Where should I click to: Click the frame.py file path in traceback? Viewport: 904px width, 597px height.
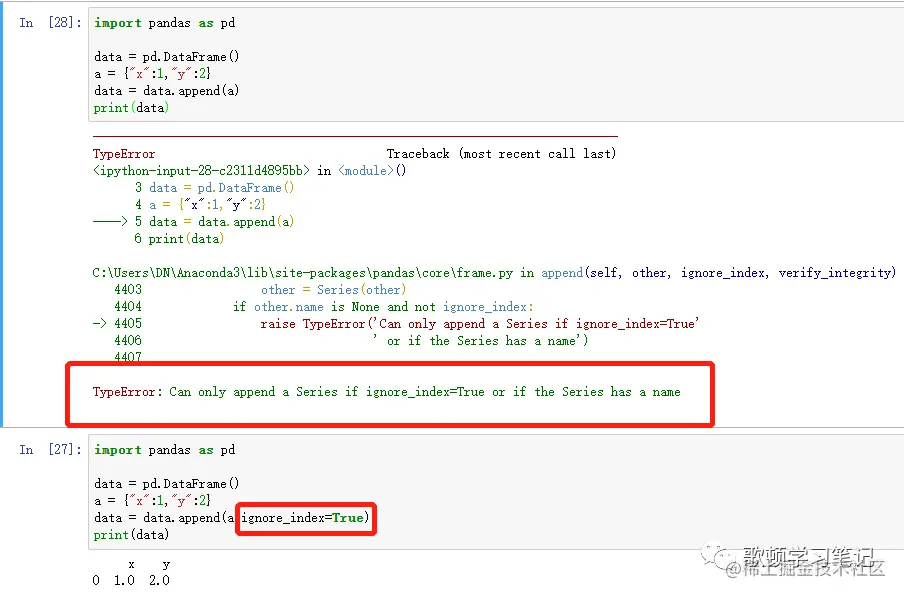[x=303, y=273]
